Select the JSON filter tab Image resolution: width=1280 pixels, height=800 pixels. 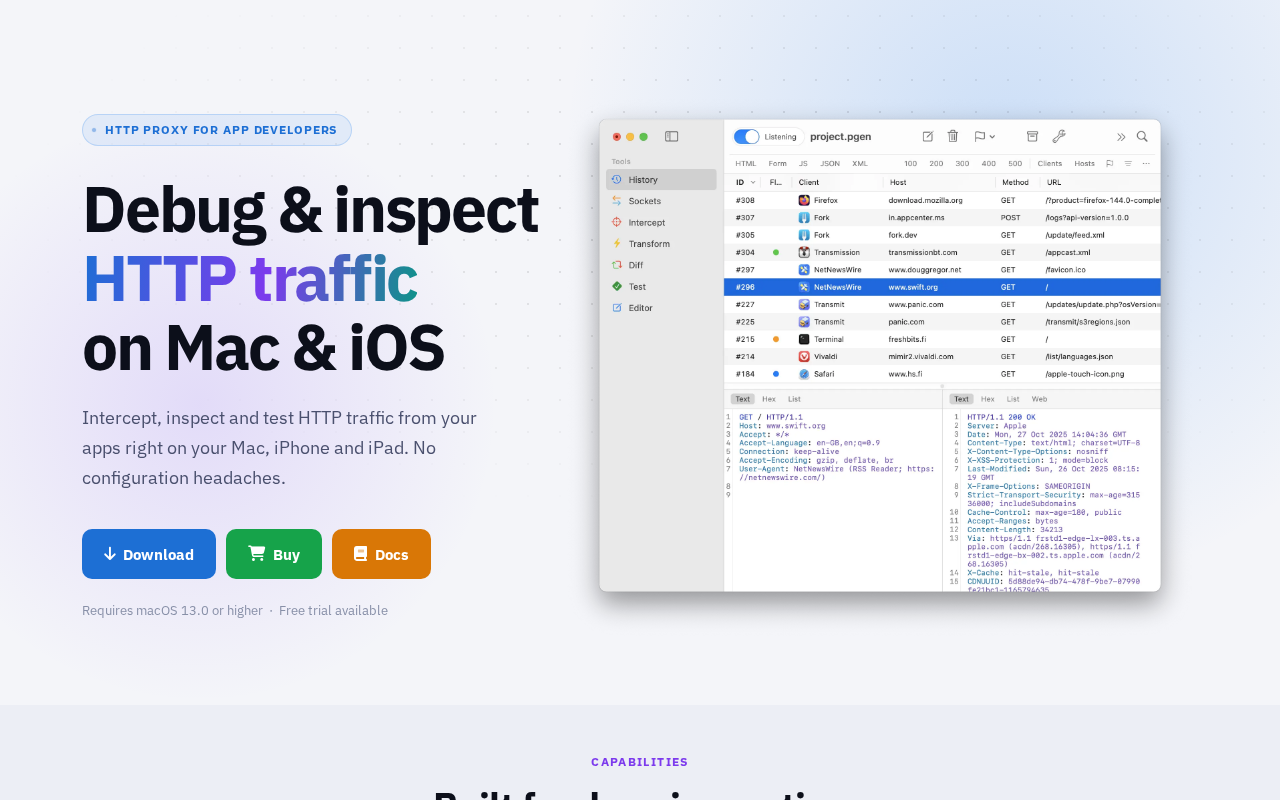[830, 164]
